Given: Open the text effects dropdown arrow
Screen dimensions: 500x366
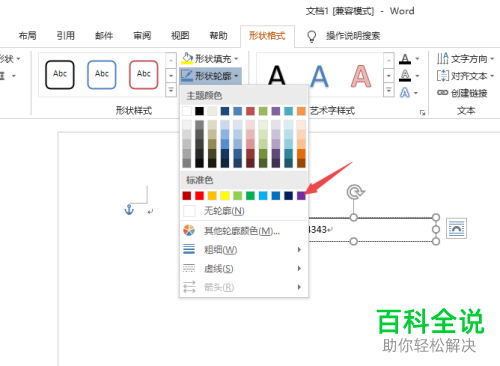Looking at the screenshot, I should coord(416,93).
